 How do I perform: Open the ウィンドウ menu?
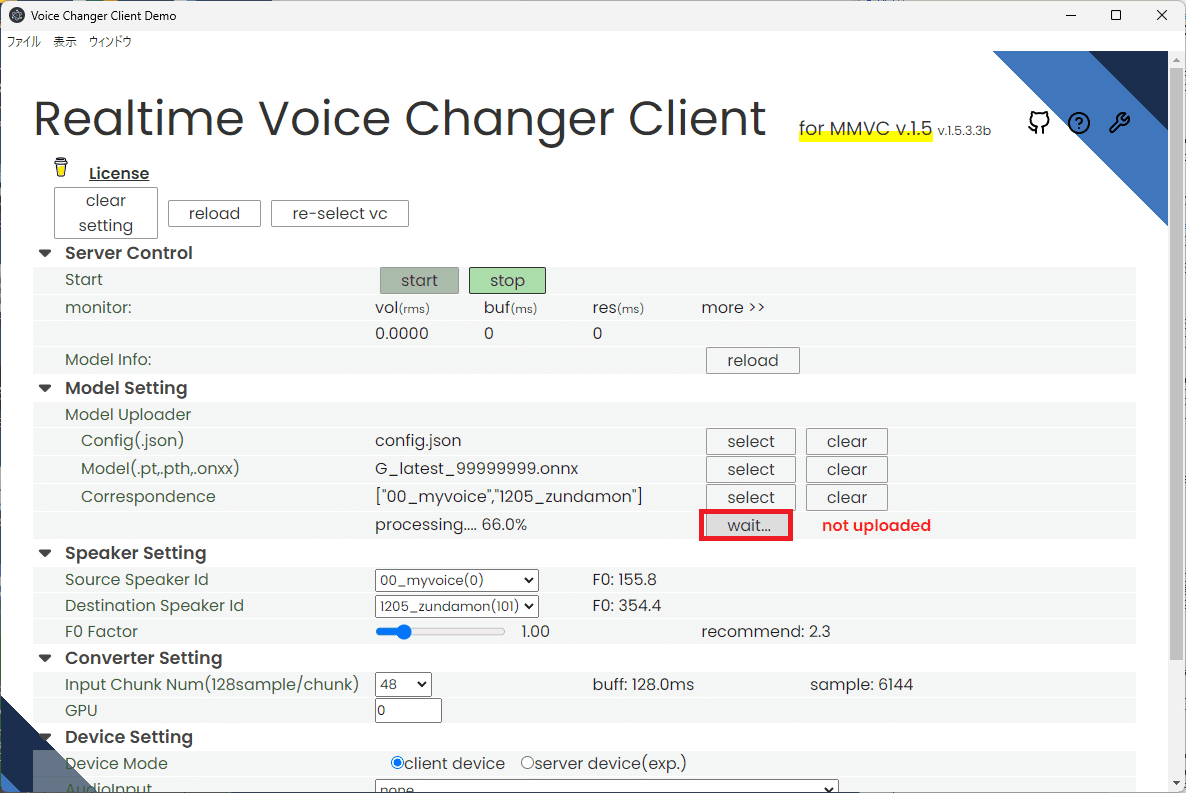point(110,42)
